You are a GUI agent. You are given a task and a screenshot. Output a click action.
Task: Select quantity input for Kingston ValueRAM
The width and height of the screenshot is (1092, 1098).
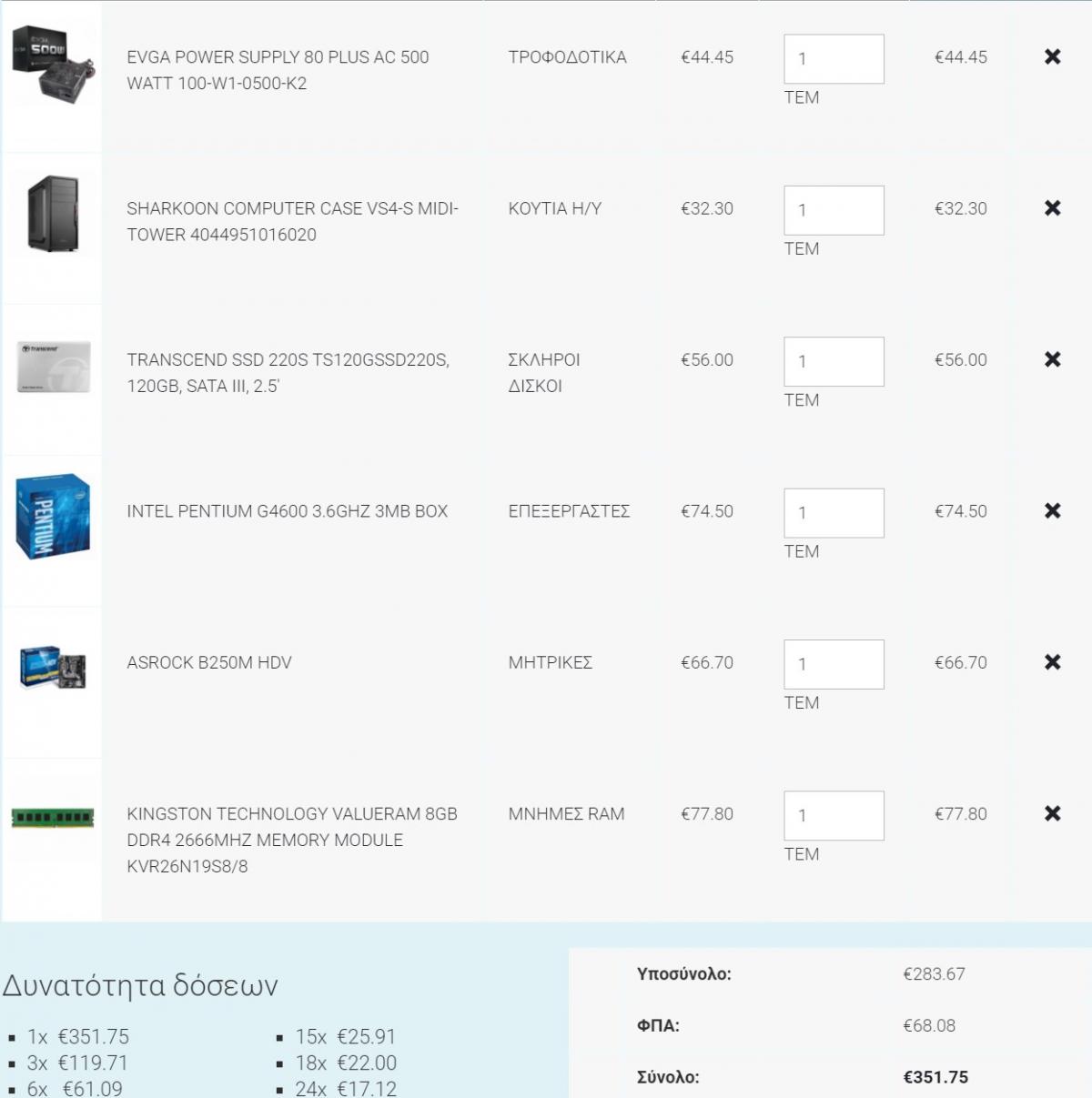click(834, 815)
